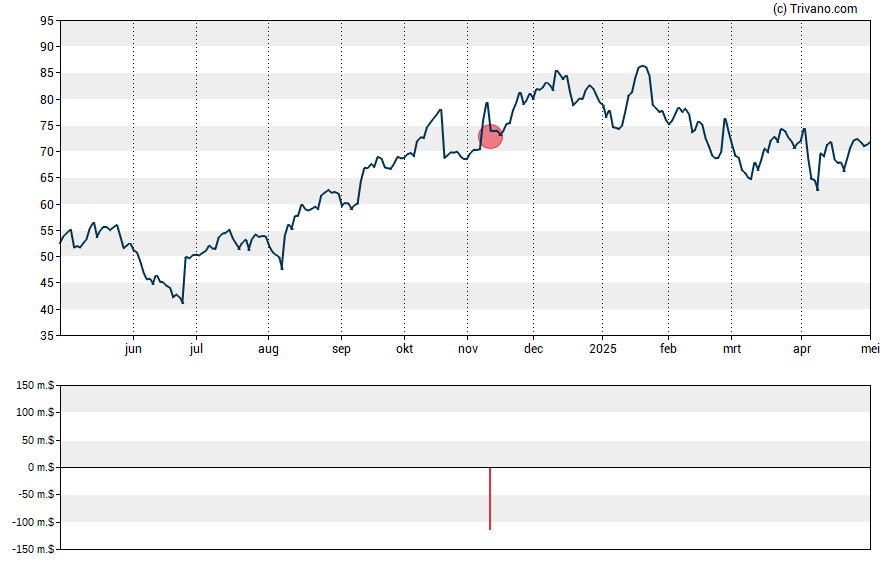Click the red negative bar in lower chart
The image size is (888, 565).
[x=490, y=499]
